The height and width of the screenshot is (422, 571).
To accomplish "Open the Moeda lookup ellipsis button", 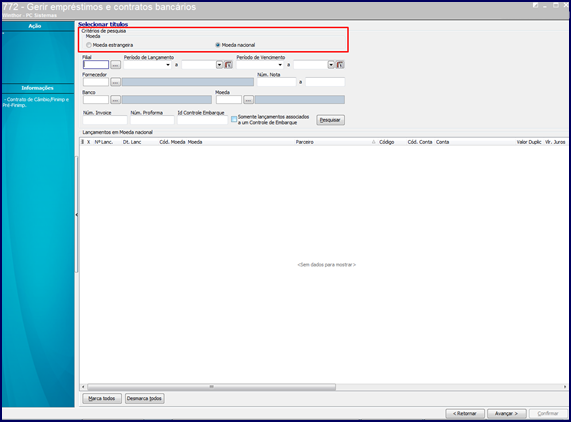I will (248, 100).
